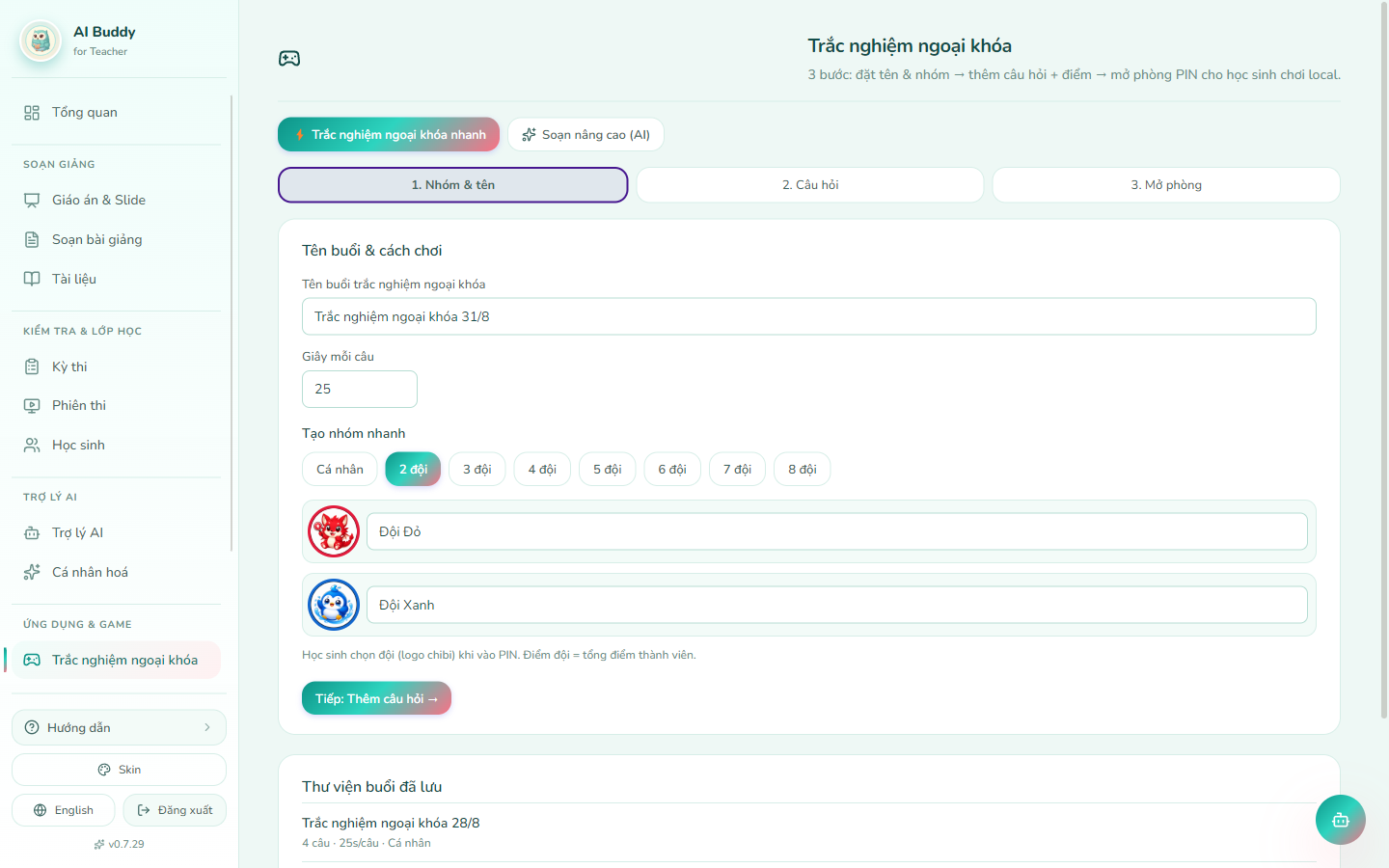Viewport: 1389px width, 868px height.
Task: Open Trợ lý AI robot icon
Action: click(x=32, y=533)
